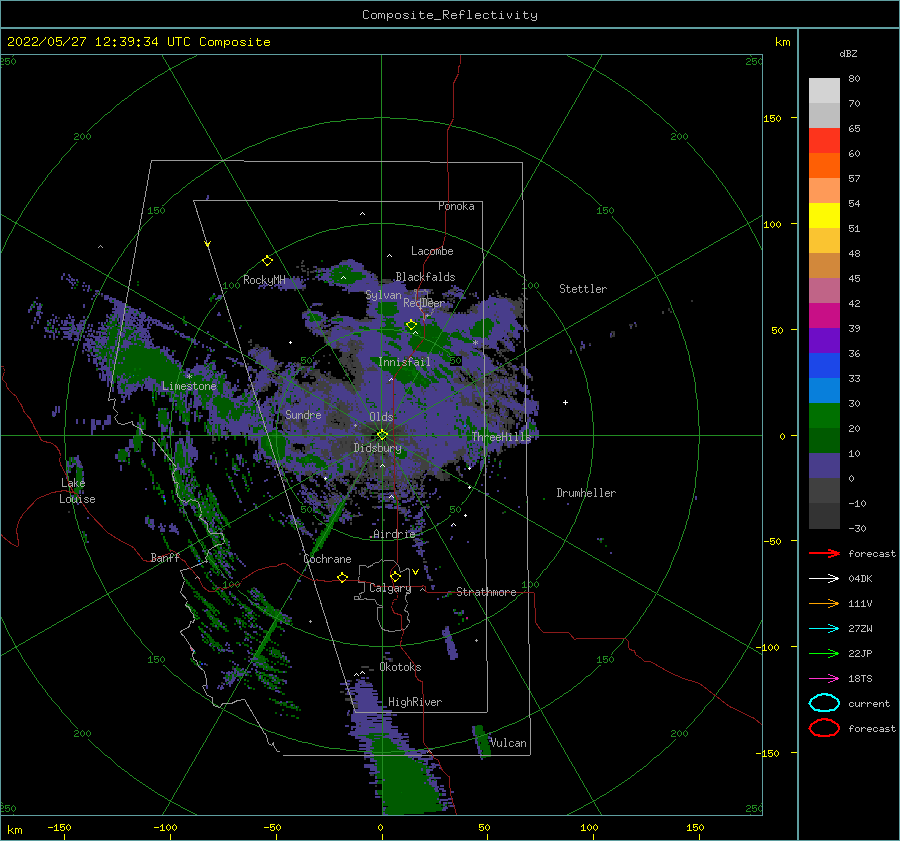
Task: Click the Drumheller town label
Action: 586,493
